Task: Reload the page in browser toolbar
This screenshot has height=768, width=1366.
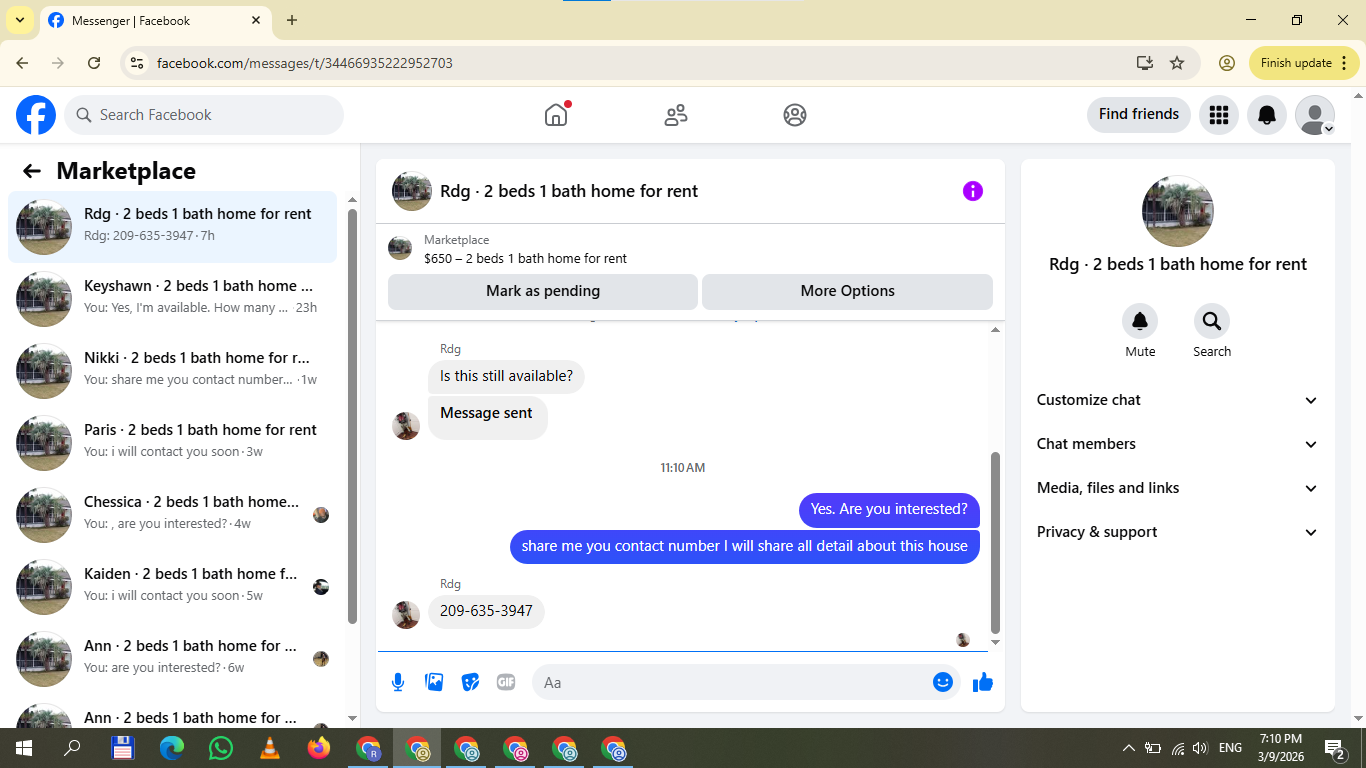Action: point(94,63)
